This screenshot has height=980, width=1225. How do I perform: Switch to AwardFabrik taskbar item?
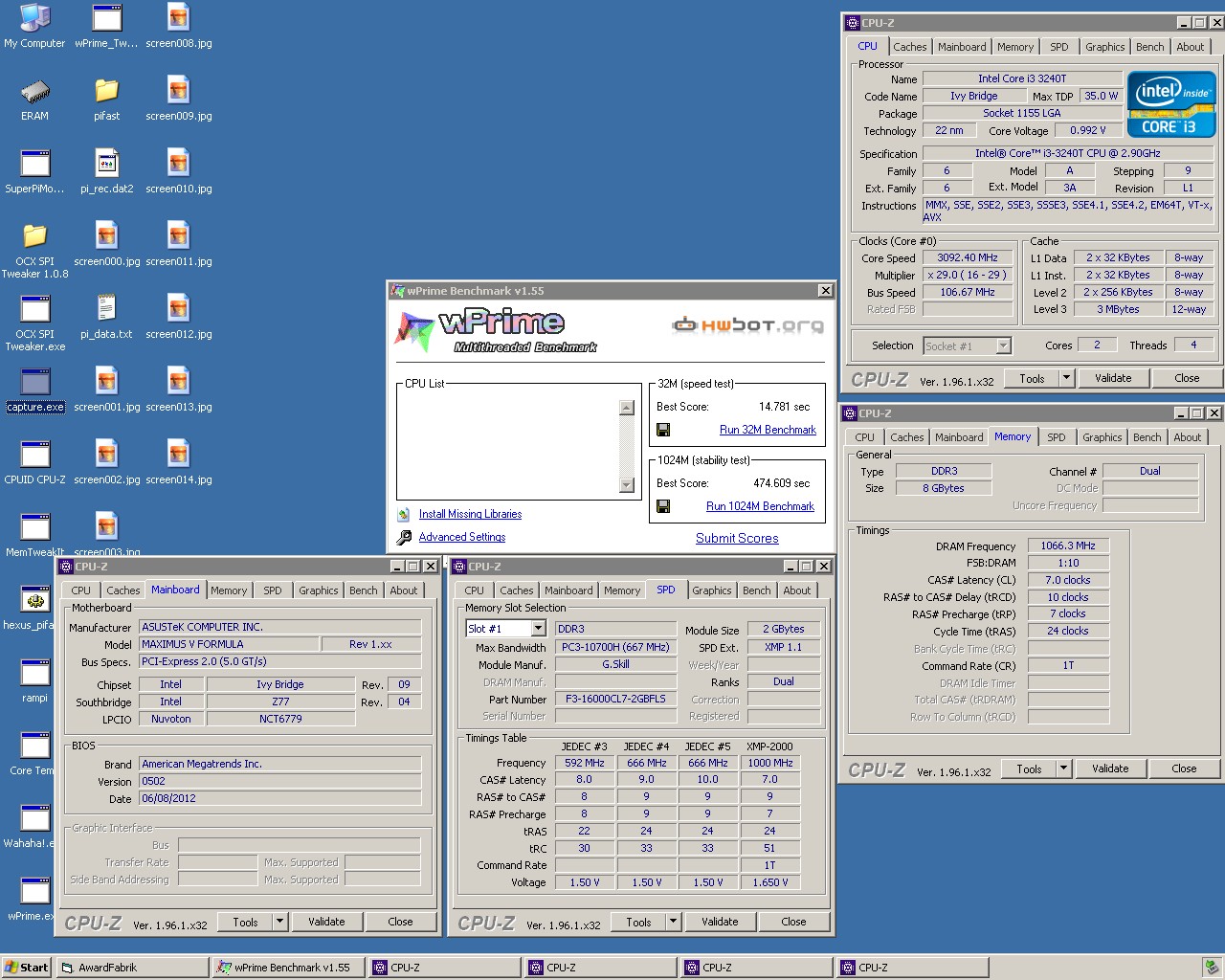tap(131, 968)
